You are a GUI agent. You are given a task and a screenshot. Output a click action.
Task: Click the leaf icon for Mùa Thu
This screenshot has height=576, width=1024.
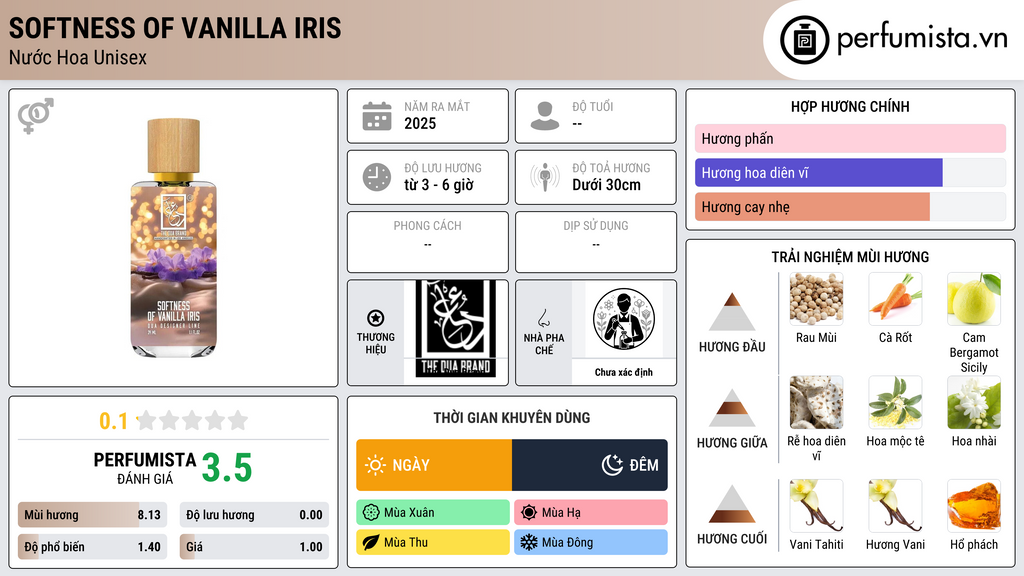[371, 542]
